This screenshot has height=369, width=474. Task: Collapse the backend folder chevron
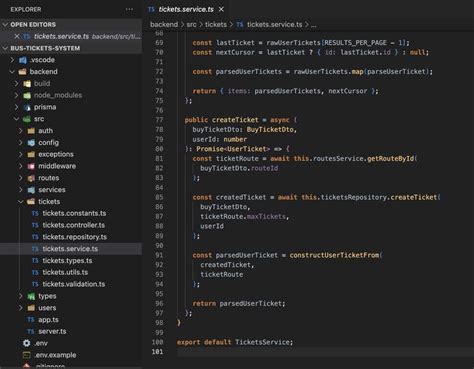(12, 72)
